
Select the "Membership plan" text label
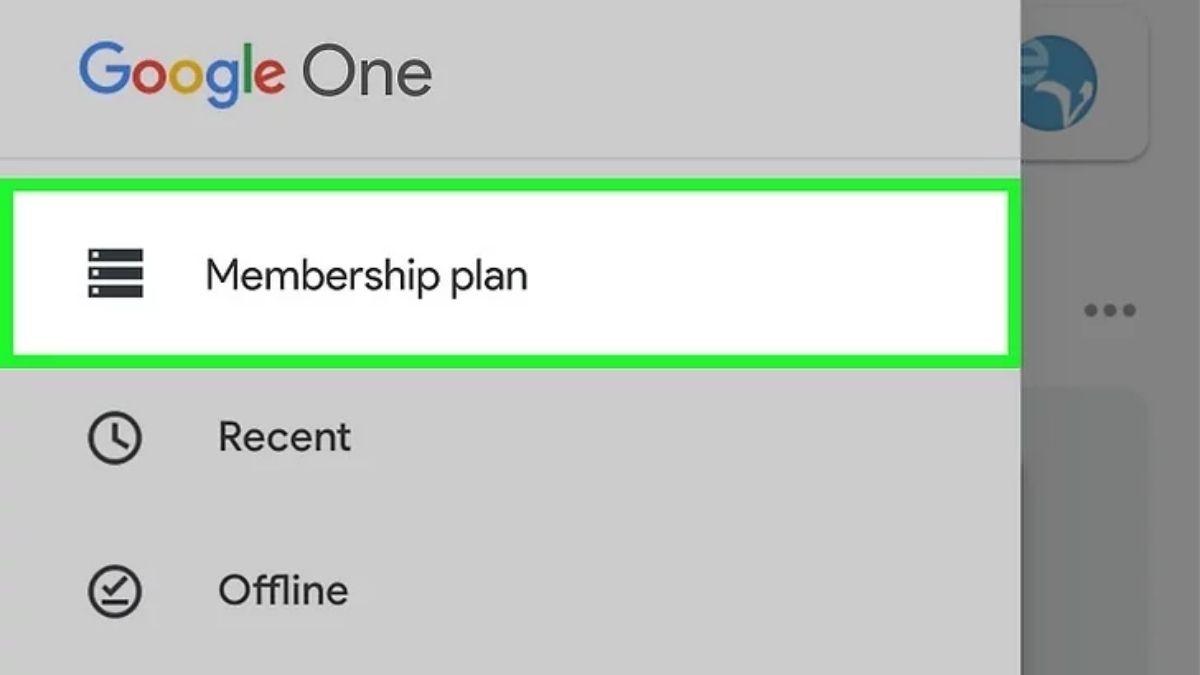tap(366, 275)
